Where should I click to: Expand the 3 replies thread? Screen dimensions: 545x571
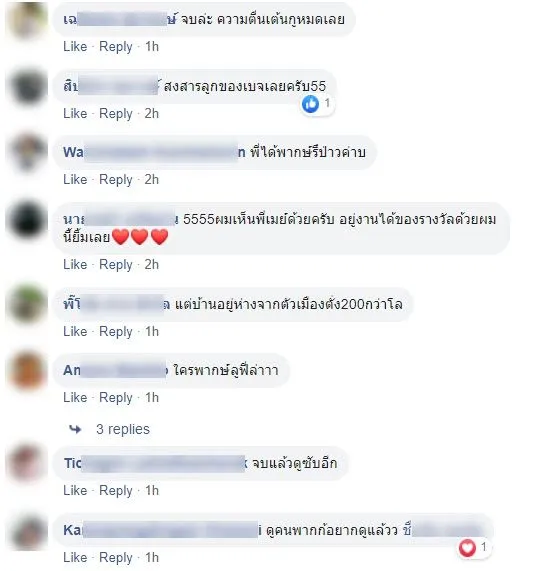(x=123, y=429)
